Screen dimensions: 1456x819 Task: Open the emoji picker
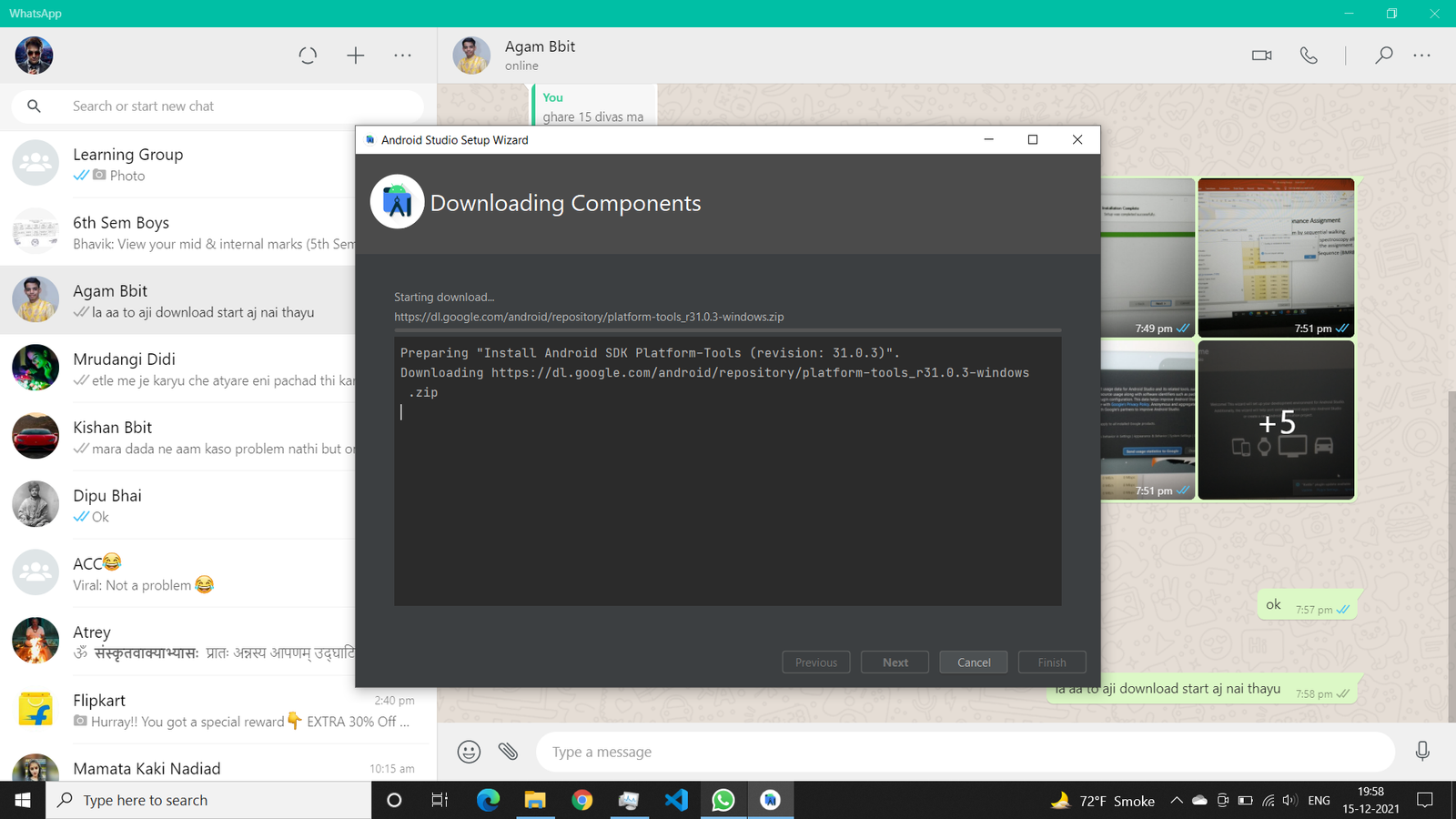coord(469,752)
